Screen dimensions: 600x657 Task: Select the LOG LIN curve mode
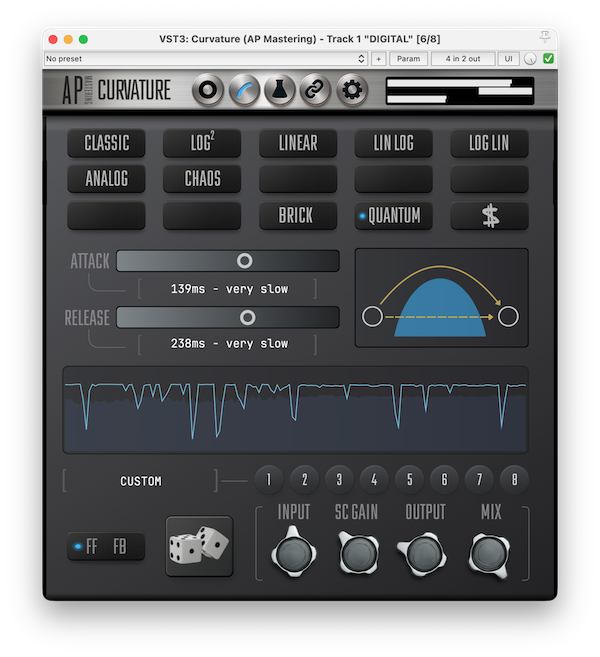tap(489, 143)
